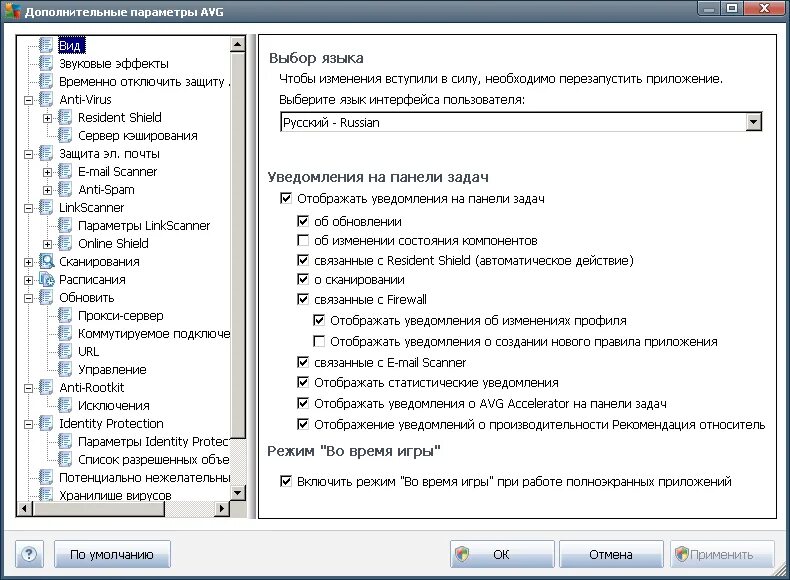Click the Параметры LinkScanner page icon
Image resolution: width=790 pixels, height=580 pixels.
[64, 225]
